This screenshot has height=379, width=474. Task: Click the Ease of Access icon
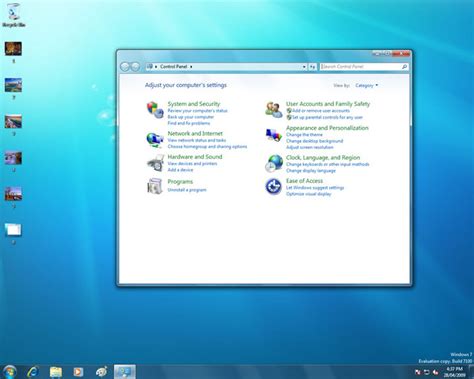tap(274, 186)
